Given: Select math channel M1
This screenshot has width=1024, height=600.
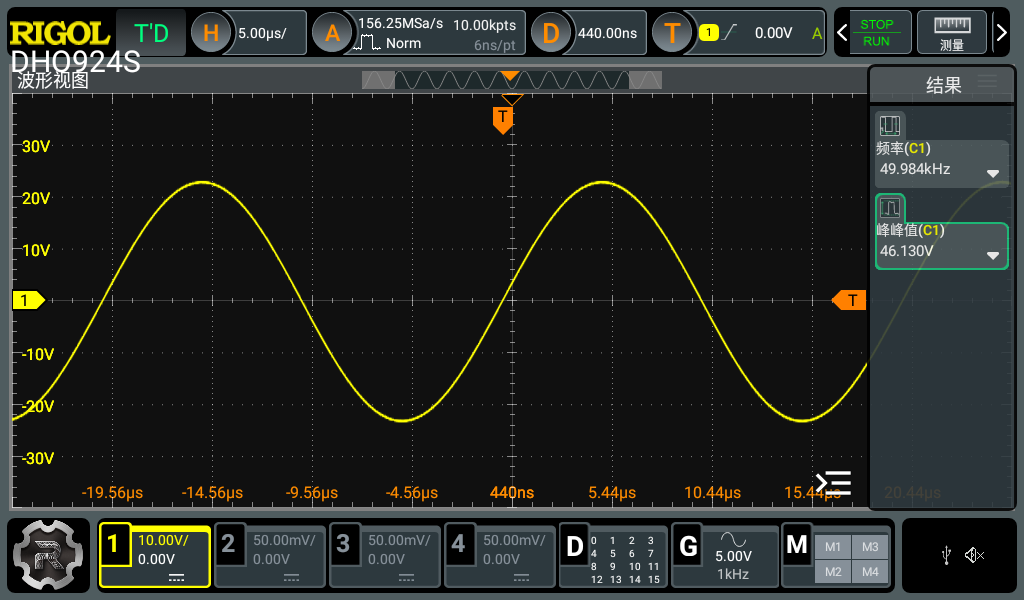Looking at the screenshot, I should click(833, 547).
